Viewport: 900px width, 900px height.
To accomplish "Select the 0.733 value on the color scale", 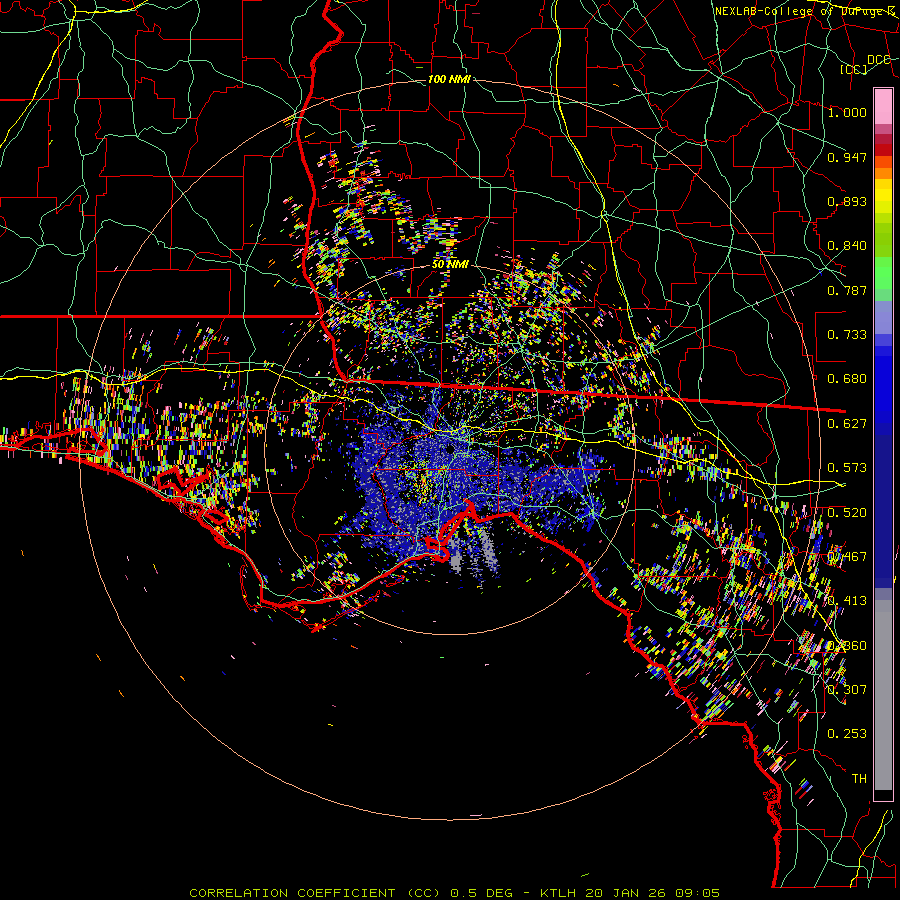I will click(x=847, y=335).
